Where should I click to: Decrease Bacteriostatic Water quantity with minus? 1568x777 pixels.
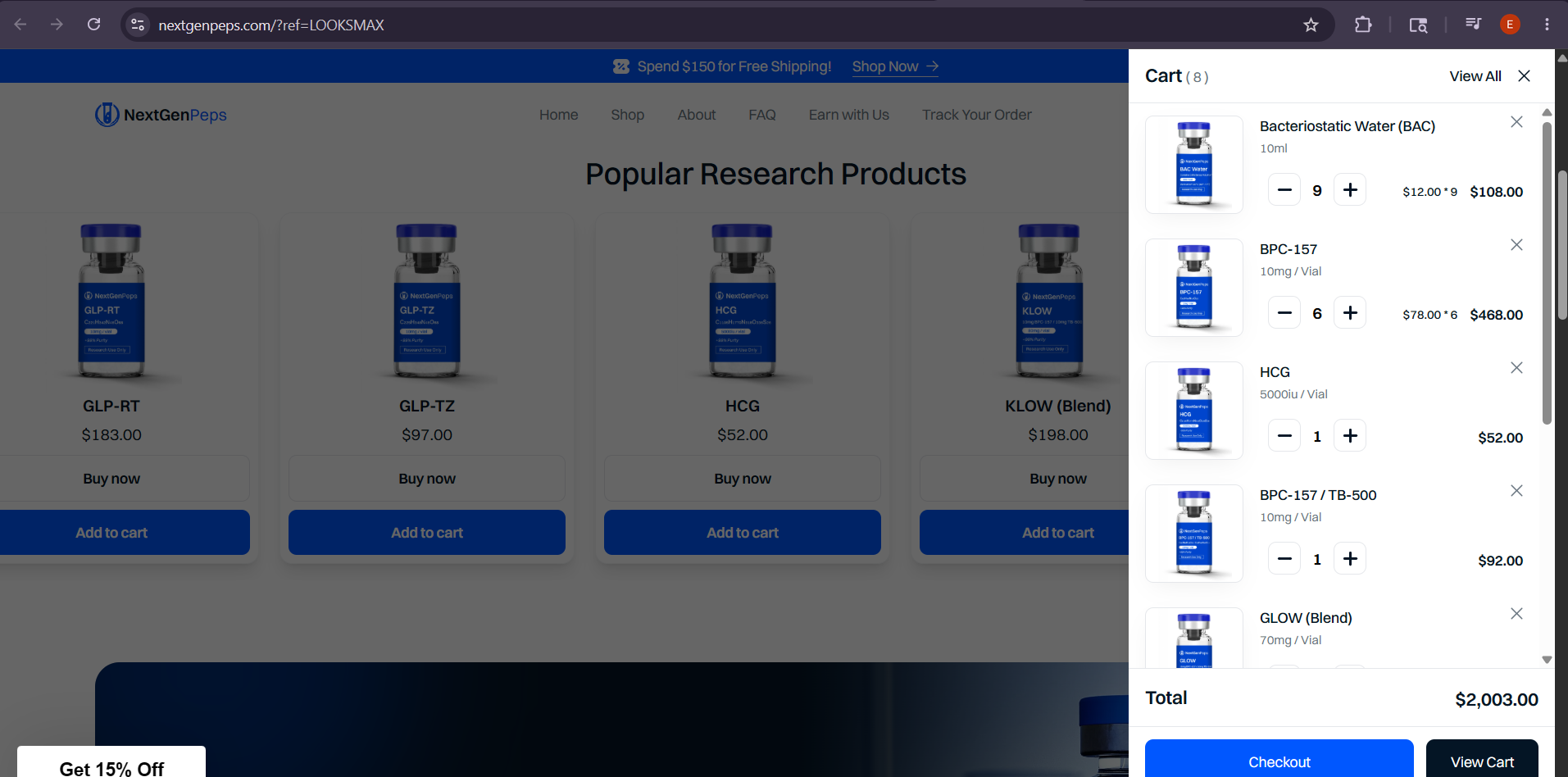point(1284,190)
